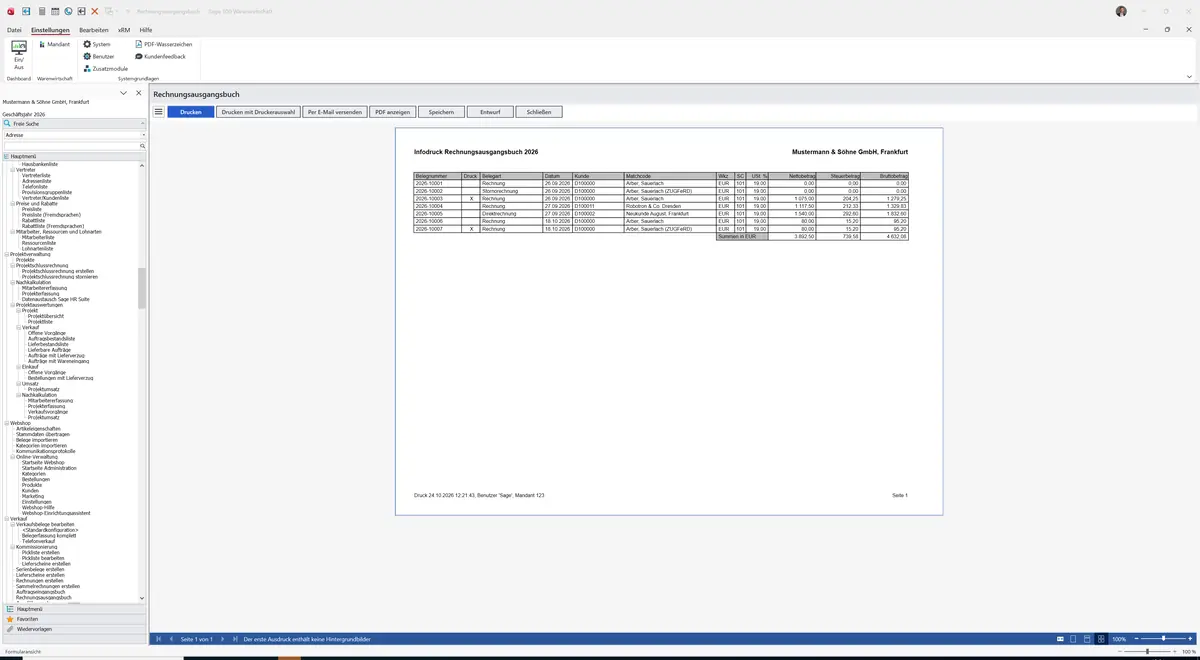This screenshot has width=1200, height=660.
Task: Click the red X icon in the quick access toolbar
Action: coord(95,11)
